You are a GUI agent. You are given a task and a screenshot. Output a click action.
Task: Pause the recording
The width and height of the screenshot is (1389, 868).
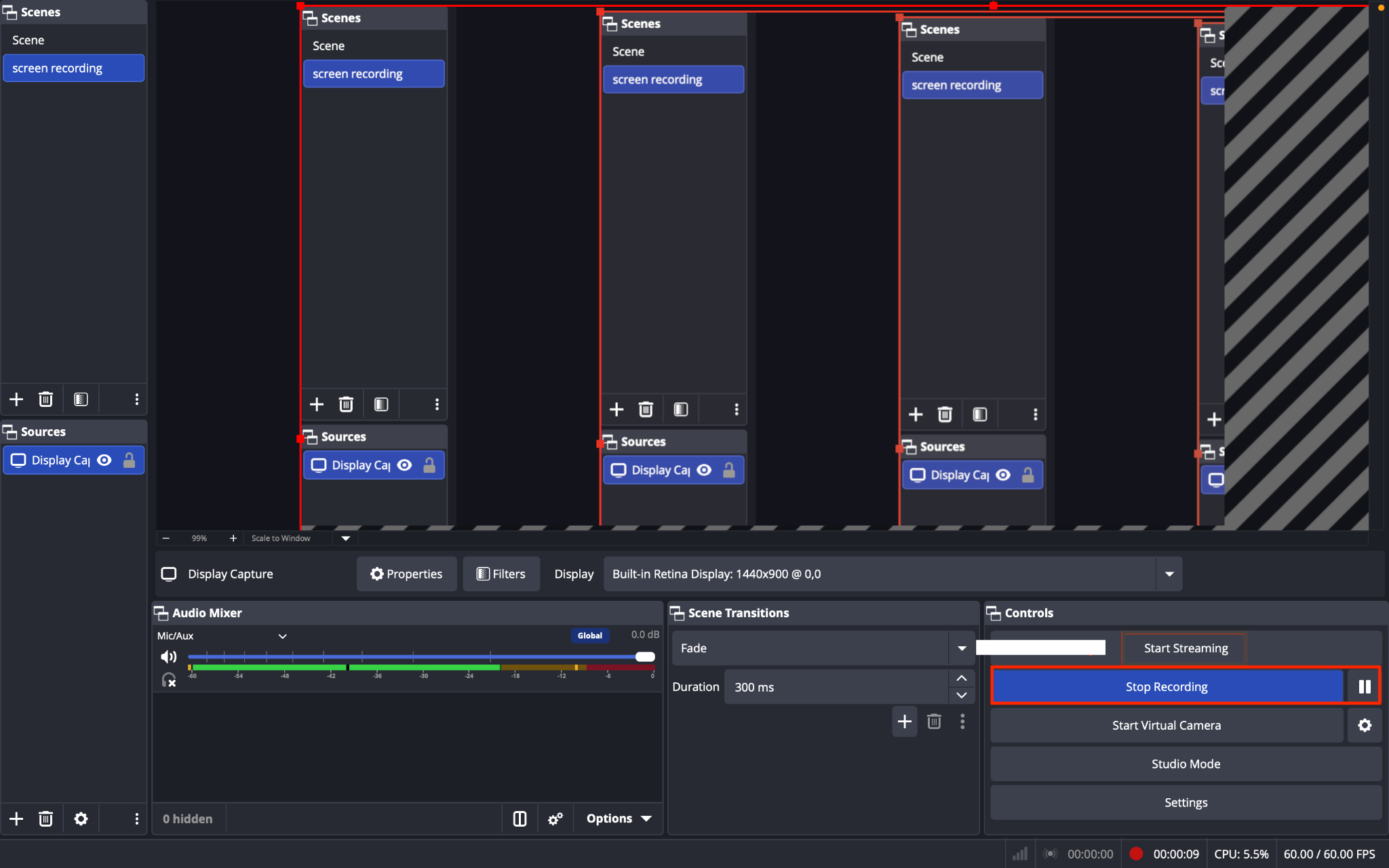[x=1365, y=687]
